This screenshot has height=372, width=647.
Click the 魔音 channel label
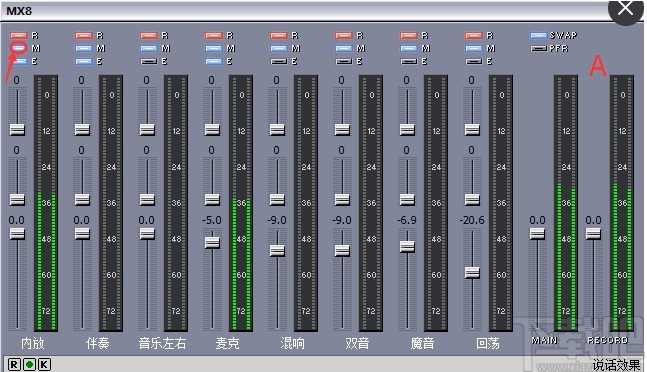click(x=423, y=343)
